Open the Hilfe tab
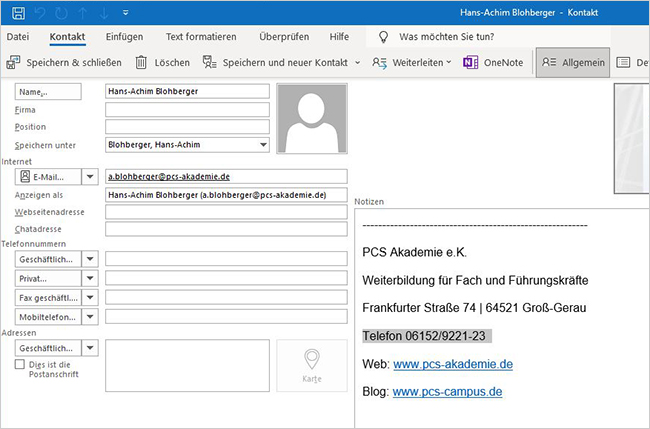This screenshot has width=650, height=429. (x=339, y=36)
